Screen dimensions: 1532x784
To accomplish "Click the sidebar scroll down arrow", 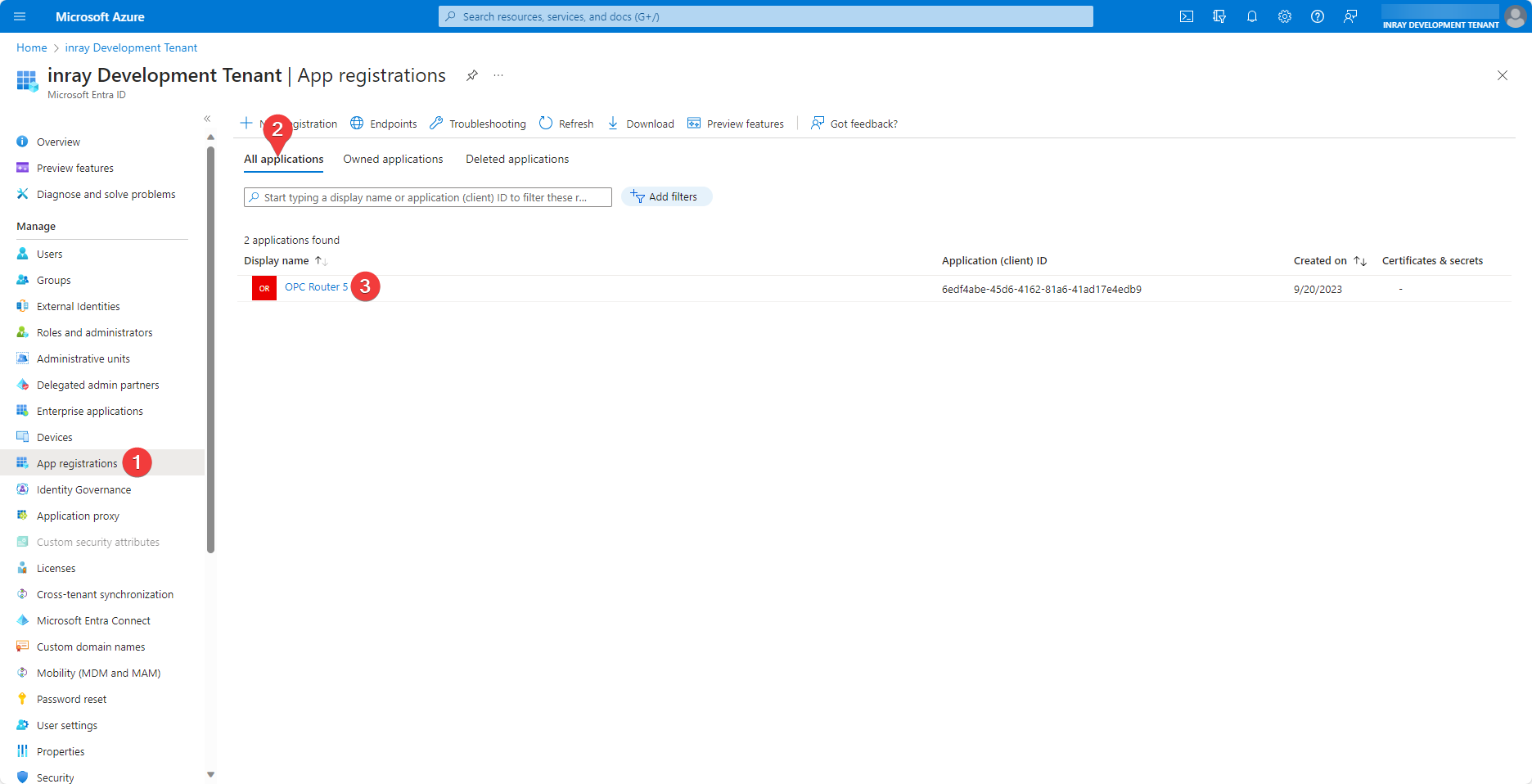I will pyautogui.click(x=210, y=774).
